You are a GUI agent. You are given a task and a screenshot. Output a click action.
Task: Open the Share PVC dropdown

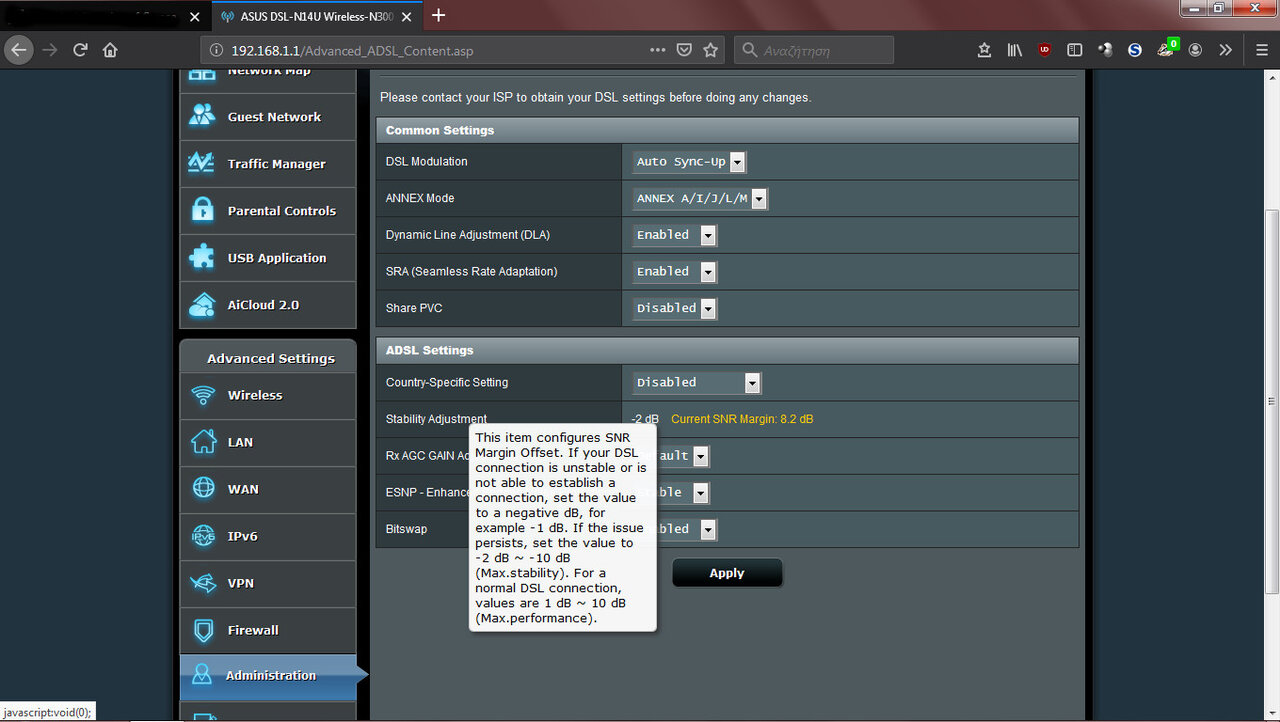pyautogui.click(x=675, y=309)
